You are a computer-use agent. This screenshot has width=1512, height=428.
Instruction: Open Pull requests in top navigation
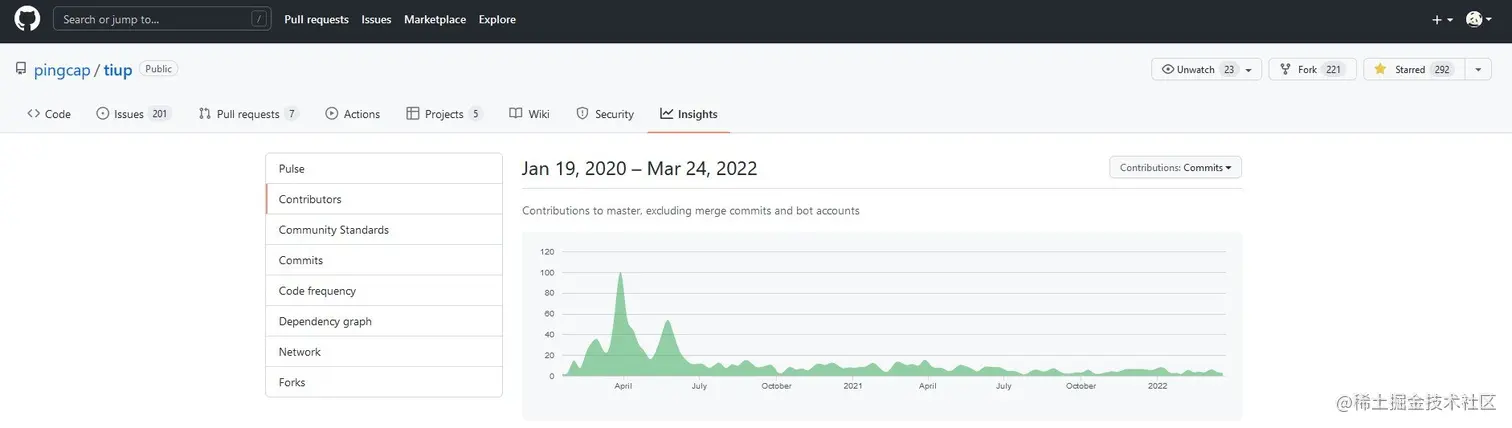(316, 19)
